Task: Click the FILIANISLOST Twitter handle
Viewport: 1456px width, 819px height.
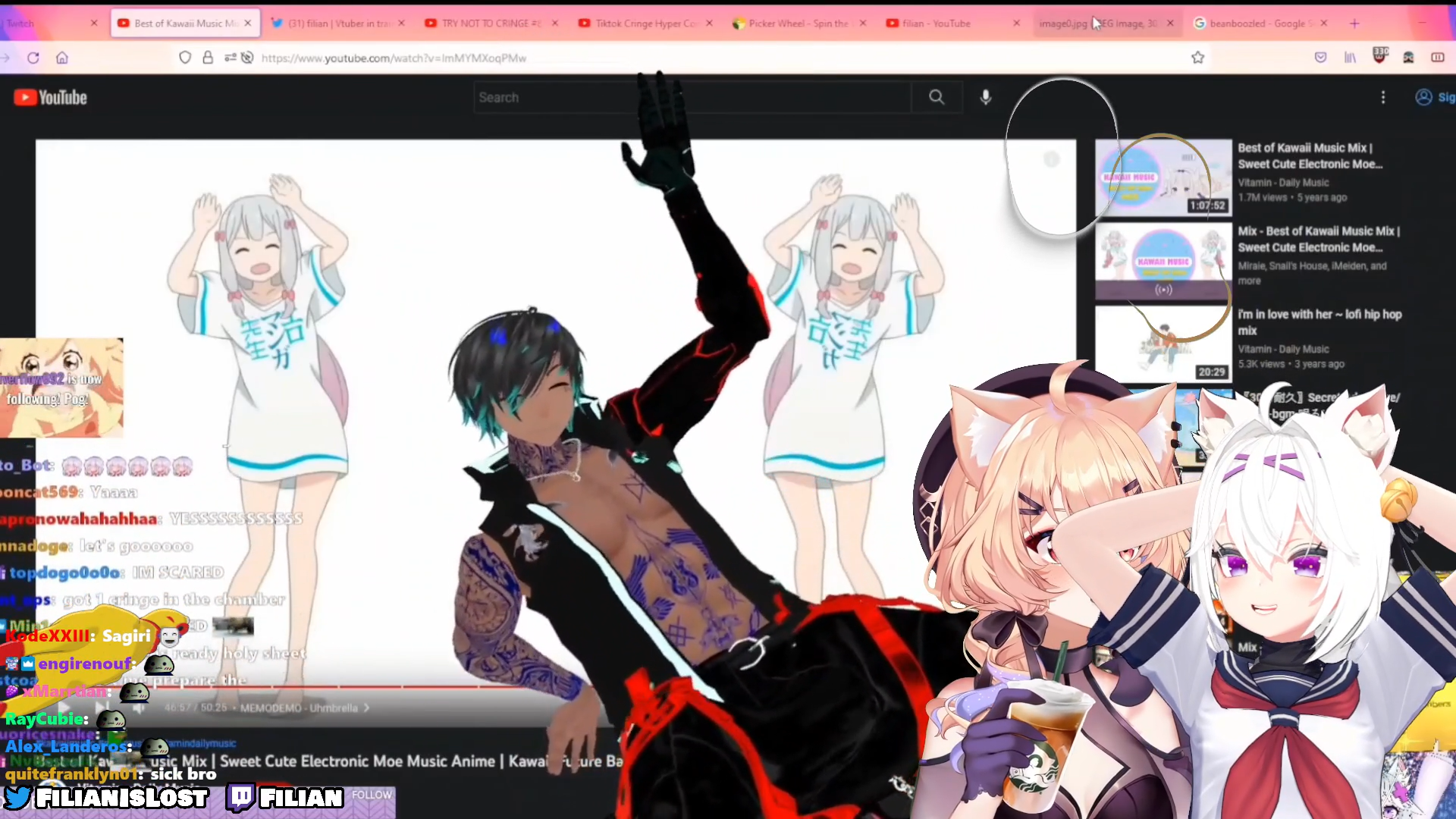Action: 121,798
